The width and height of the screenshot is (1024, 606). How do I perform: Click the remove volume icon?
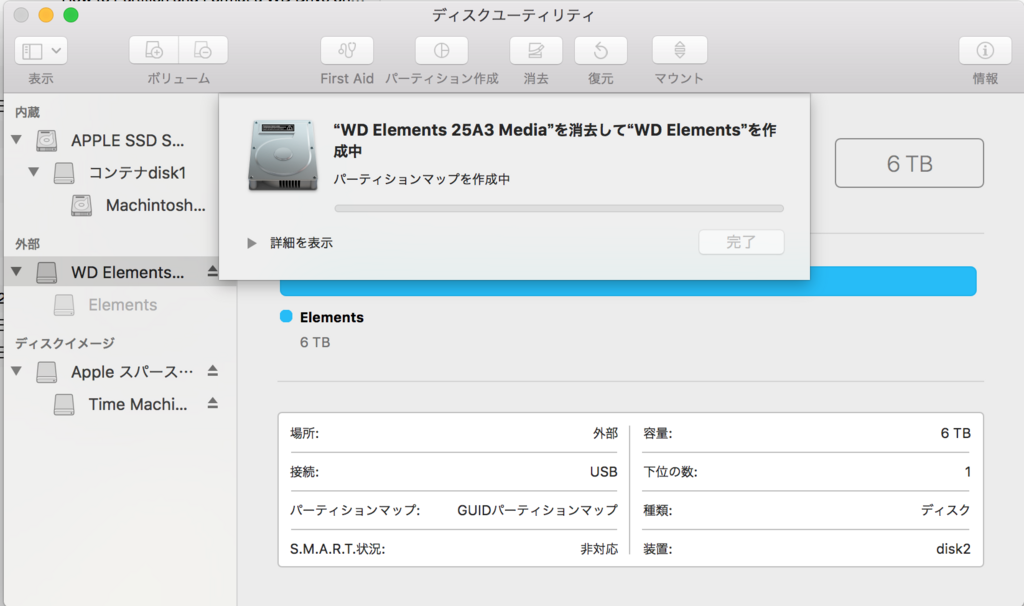(203, 50)
